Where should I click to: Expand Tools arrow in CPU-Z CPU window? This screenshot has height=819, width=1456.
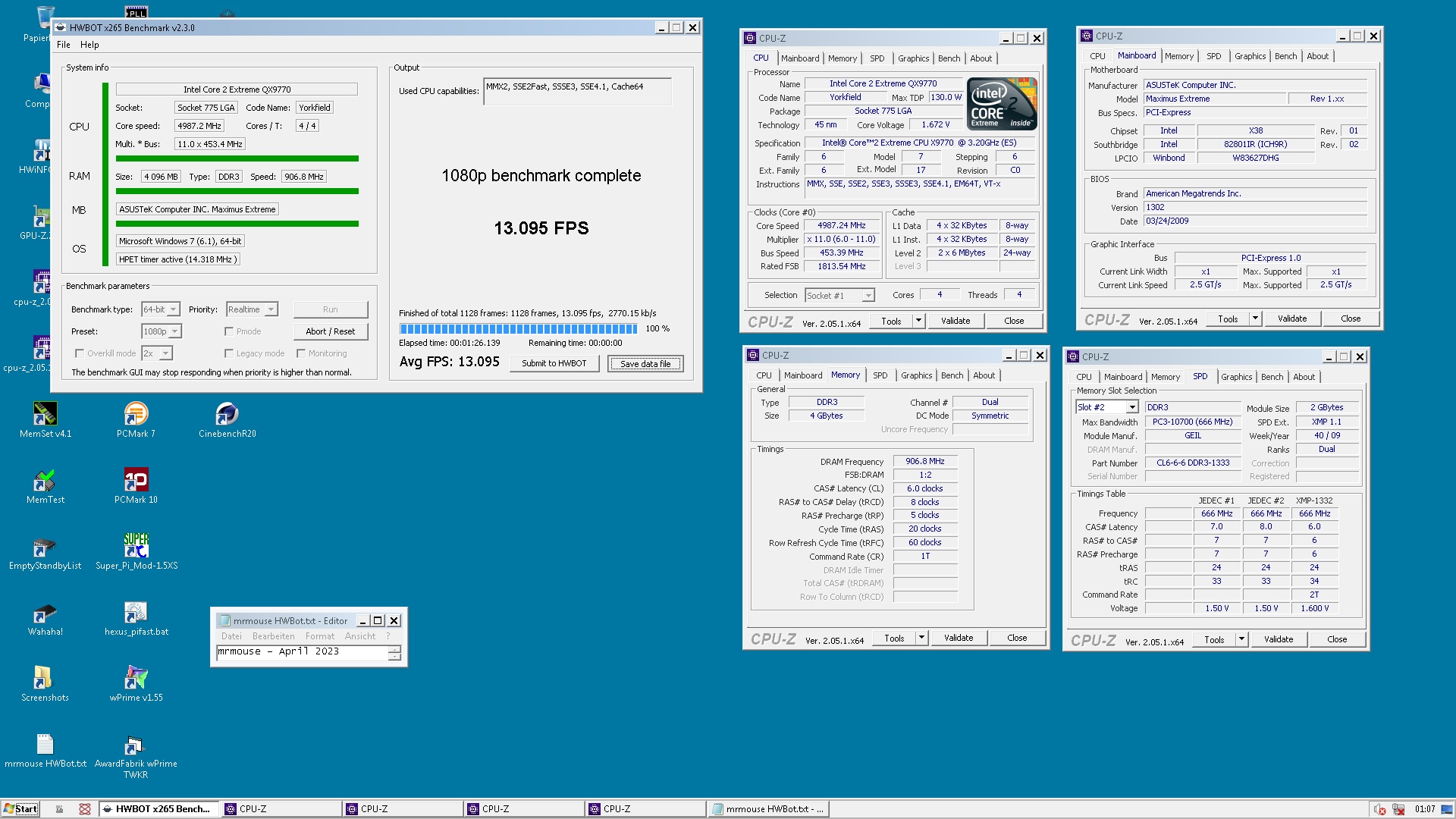click(x=918, y=321)
